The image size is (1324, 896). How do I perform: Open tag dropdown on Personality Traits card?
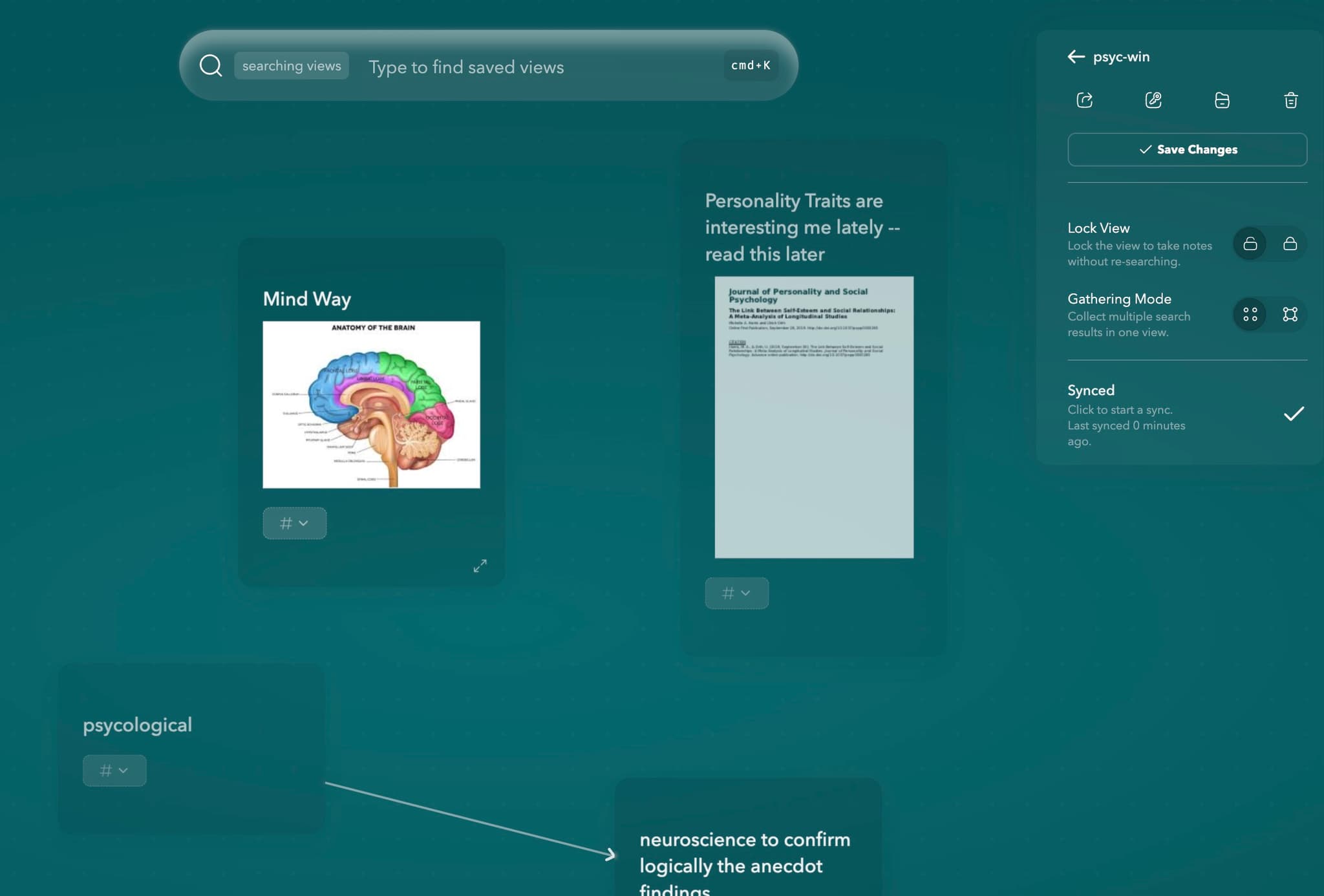point(736,593)
